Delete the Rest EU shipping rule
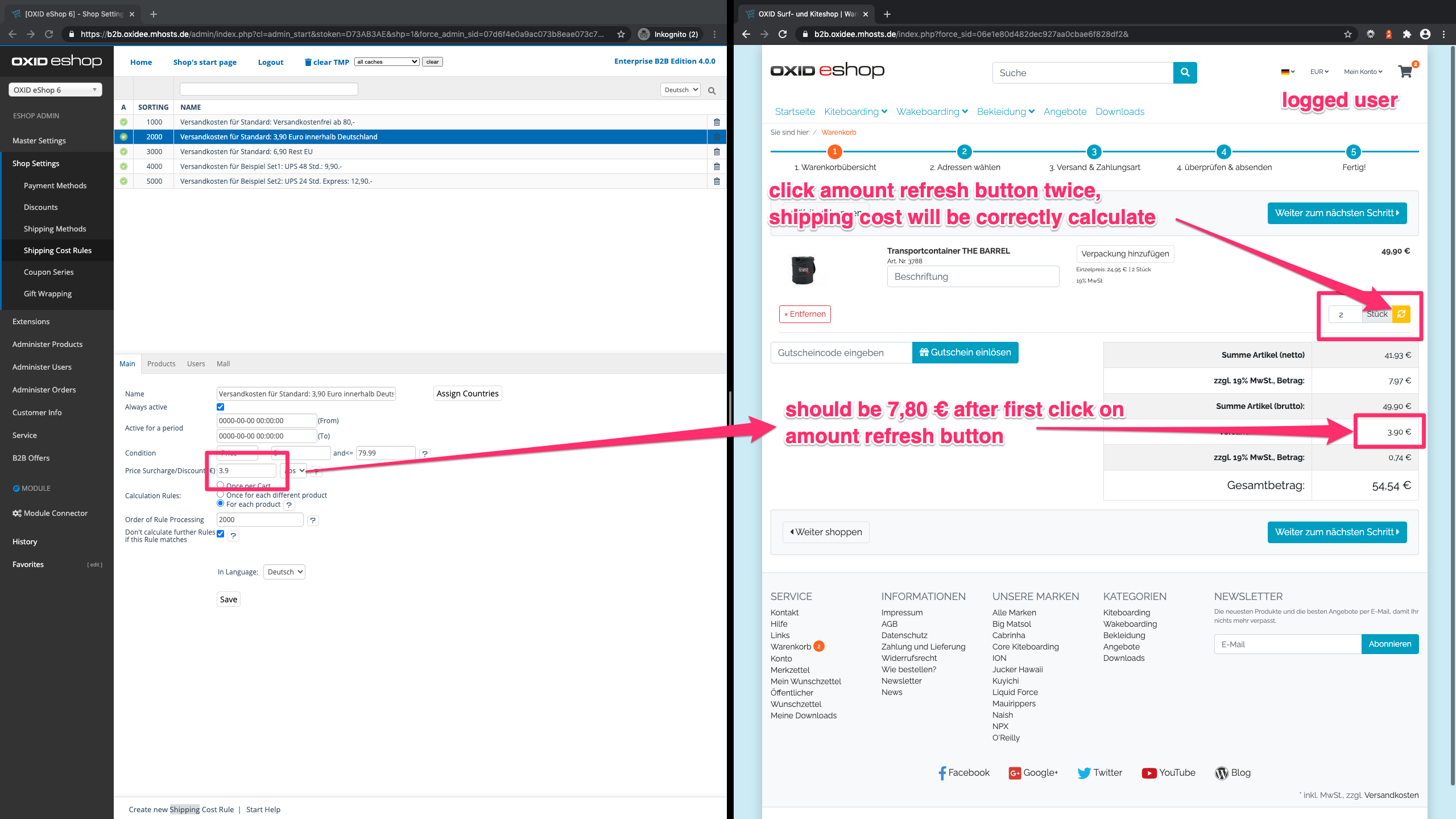Image resolution: width=1456 pixels, height=819 pixels. [717, 152]
